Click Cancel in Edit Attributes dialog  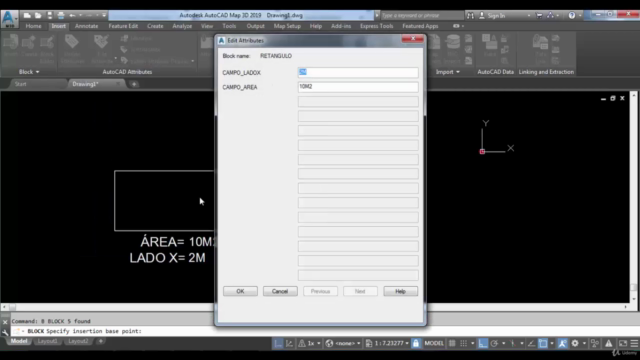[x=280, y=291]
